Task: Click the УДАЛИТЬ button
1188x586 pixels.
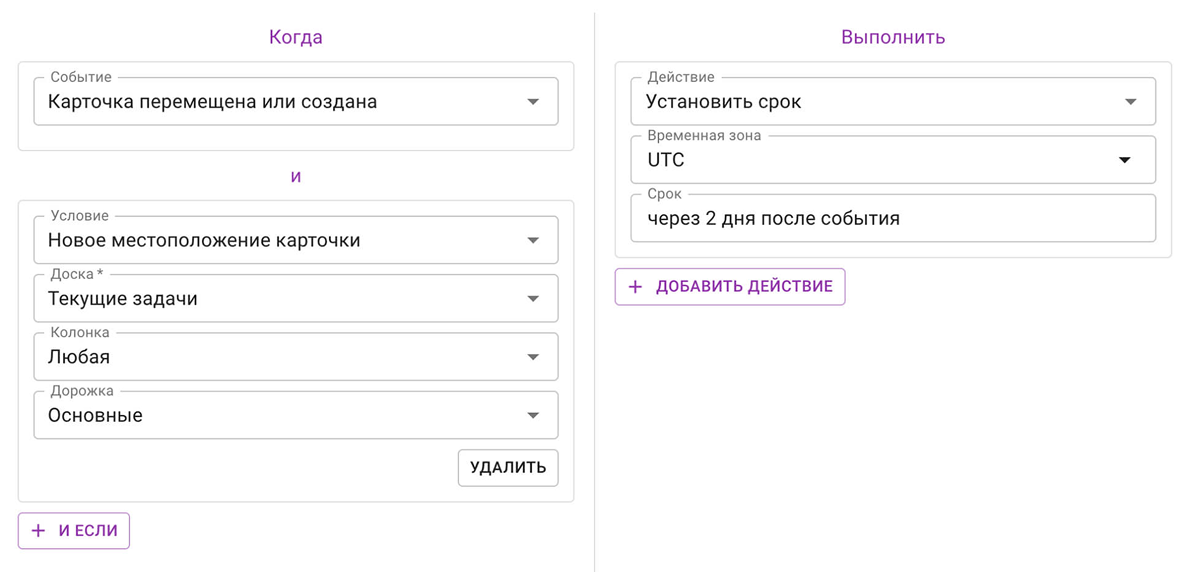Action: [x=508, y=468]
